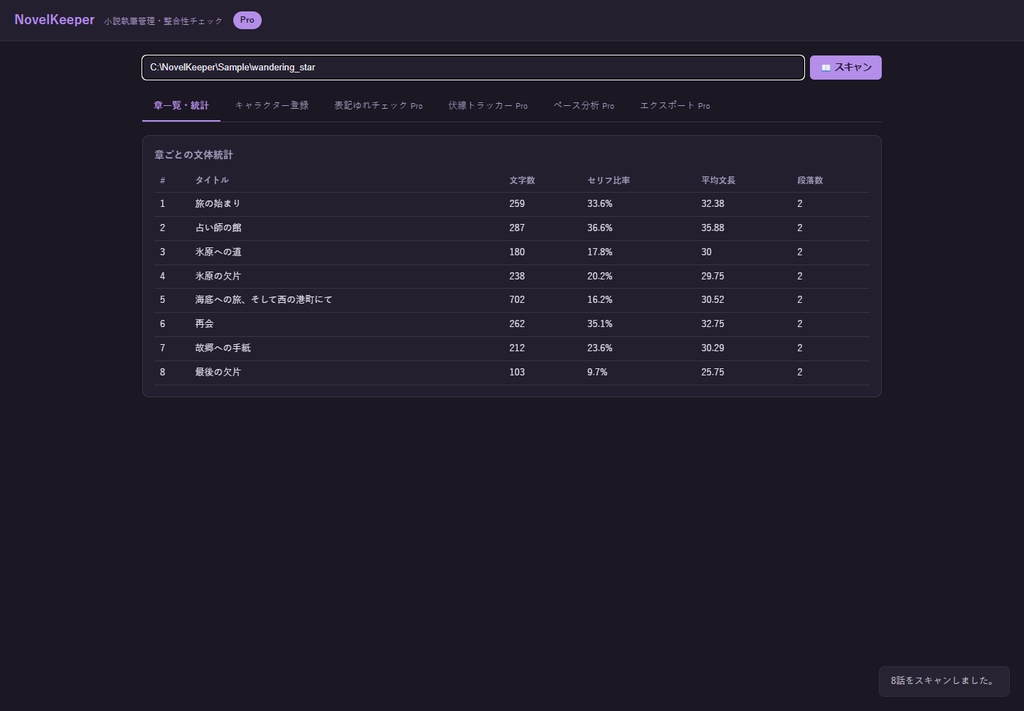Click the dialogue ratio 36.6%
1024x711 pixels.
pyautogui.click(x=600, y=228)
